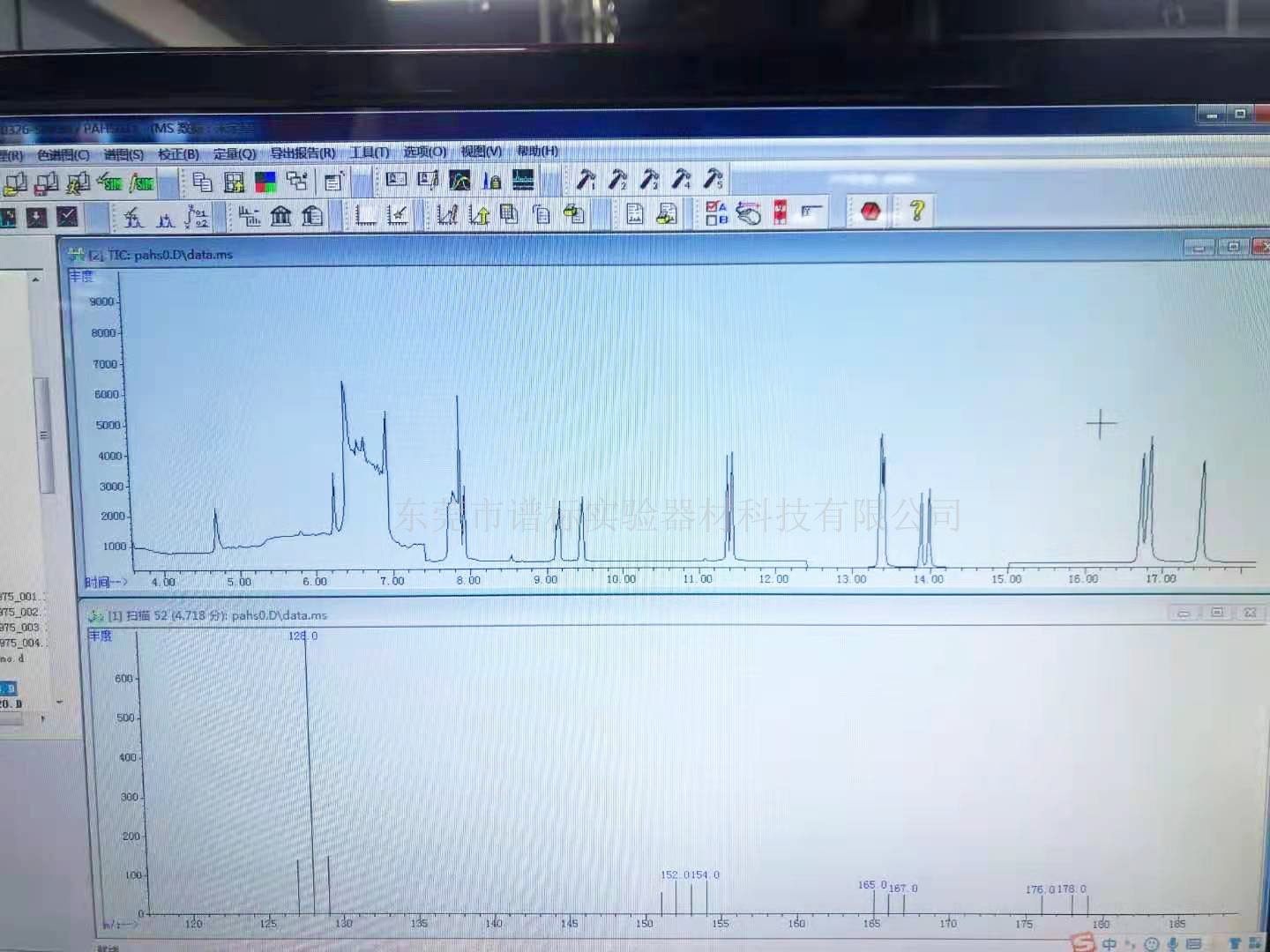The width and height of the screenshot is (1270, 952).
Task: Open the 校正(B) menu
Action: coord(178,153)
